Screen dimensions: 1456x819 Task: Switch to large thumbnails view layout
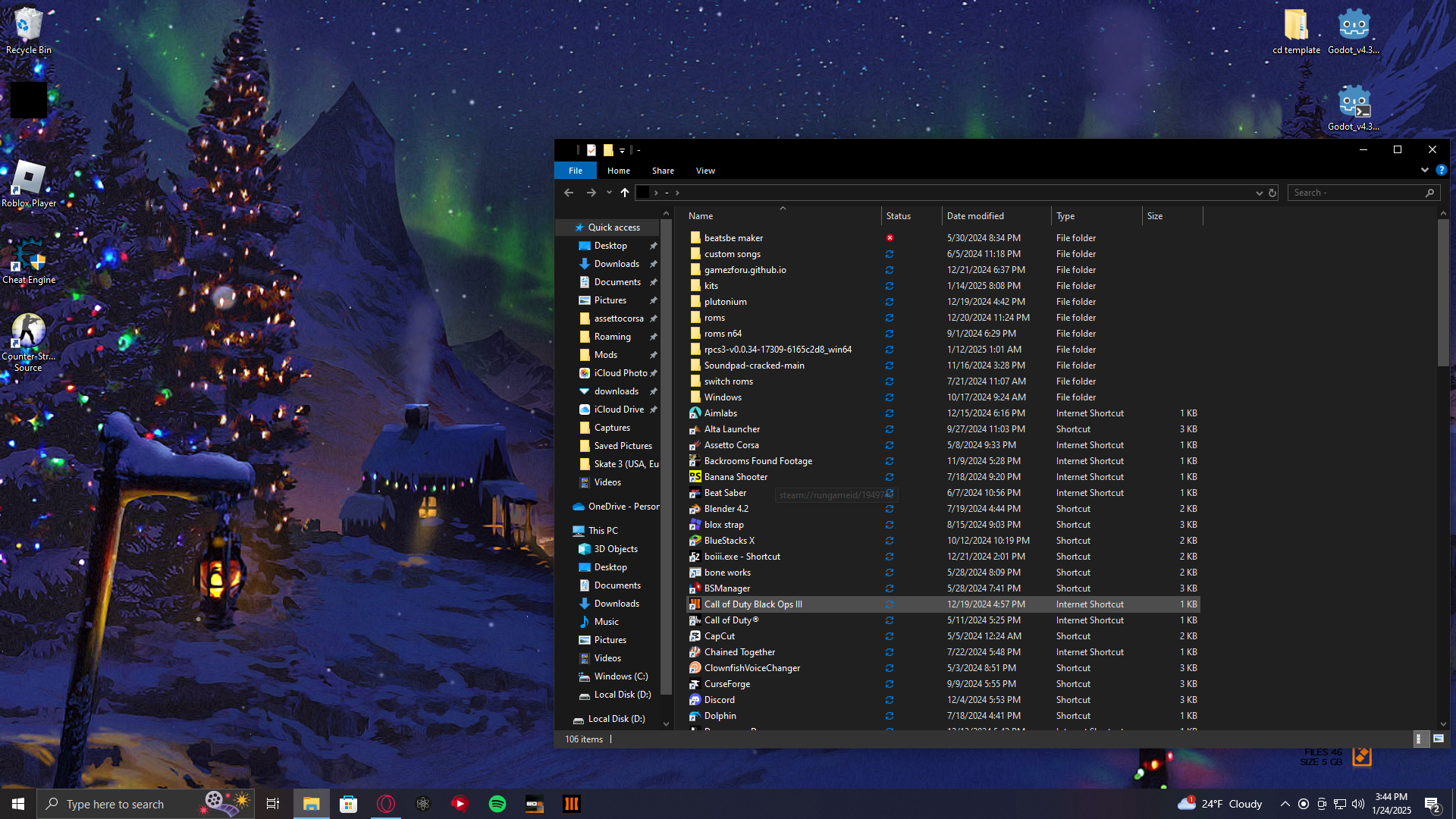point(1439,739)
